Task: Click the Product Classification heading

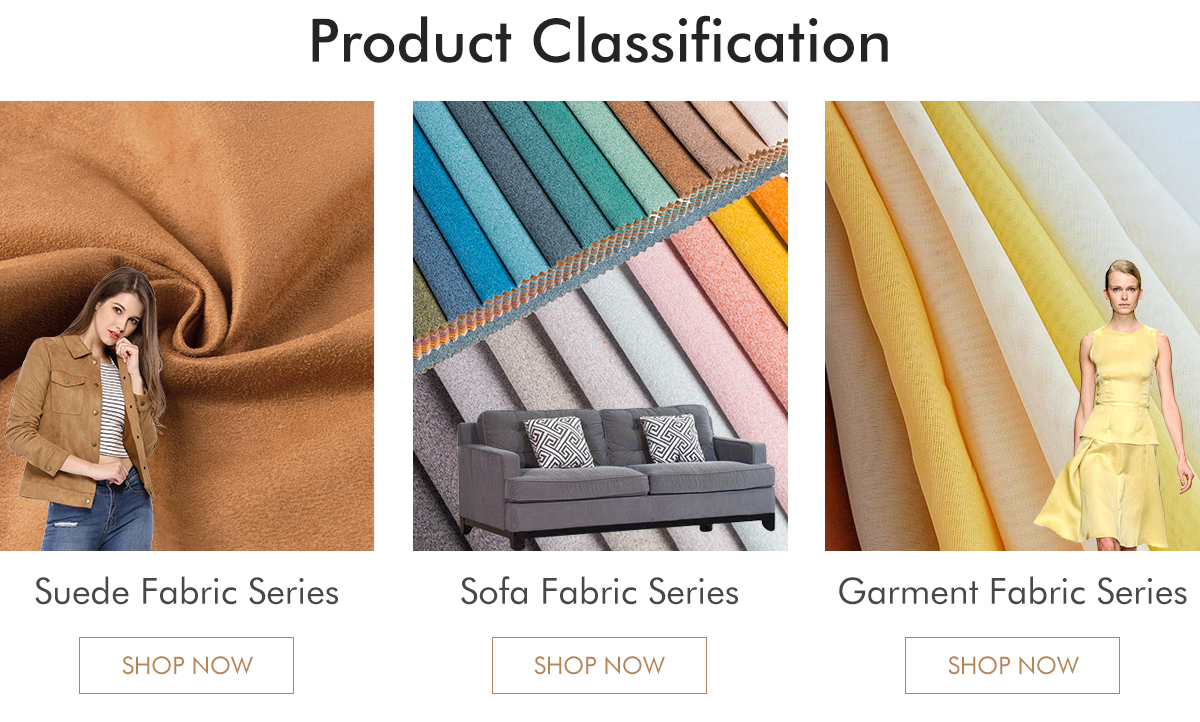Action: (x=599, y=42)
